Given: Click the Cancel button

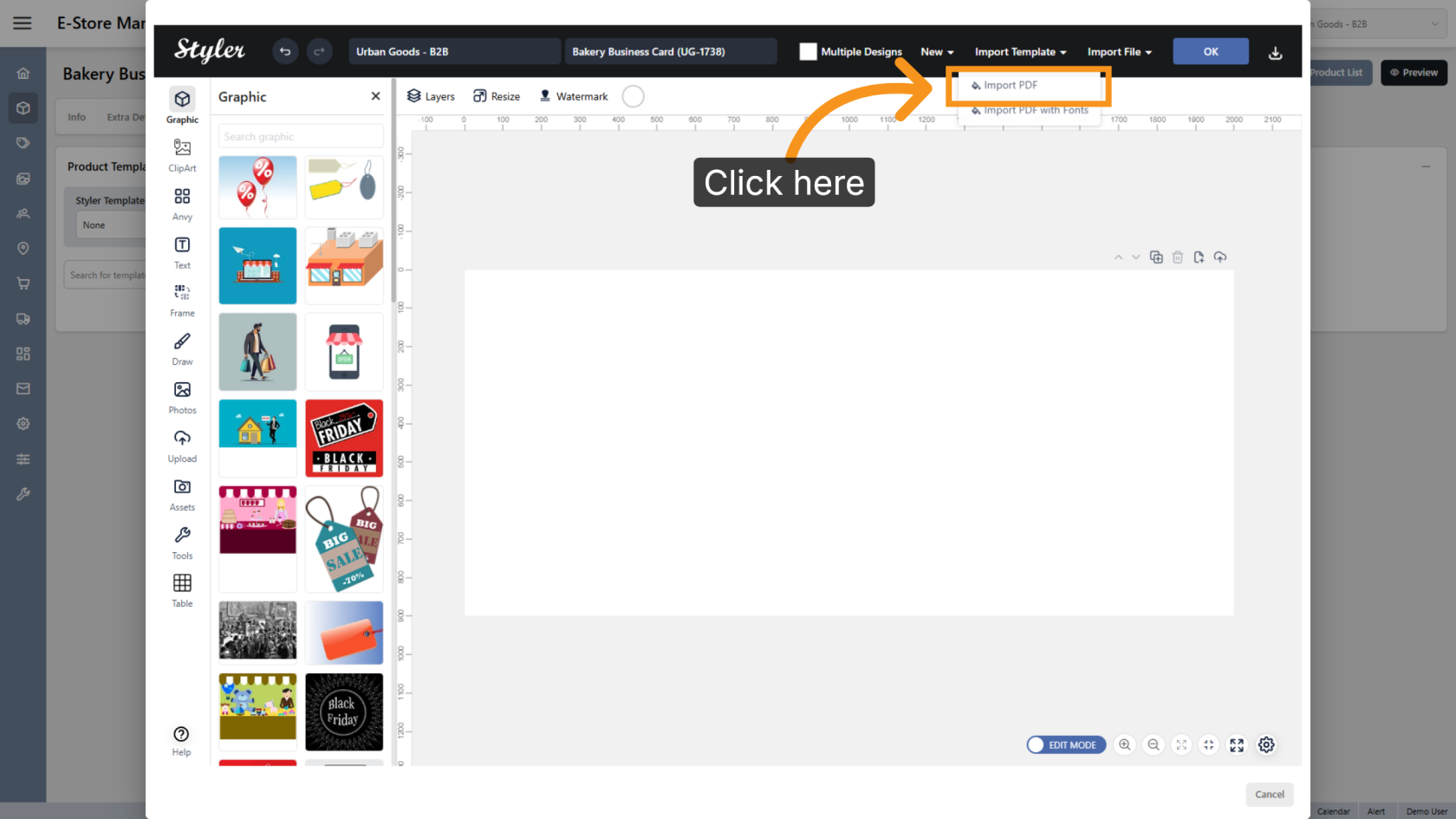Looking at the screenshot, I should point(1270,795).
